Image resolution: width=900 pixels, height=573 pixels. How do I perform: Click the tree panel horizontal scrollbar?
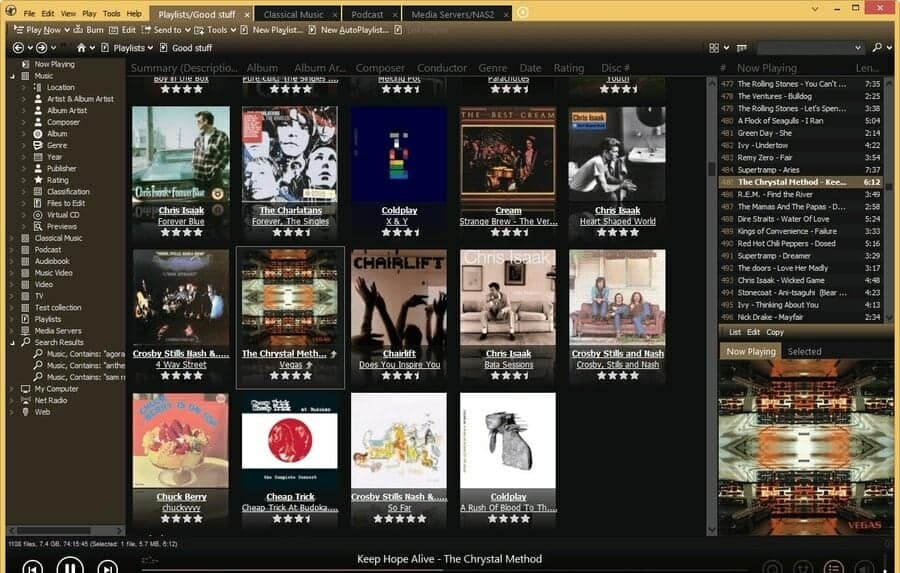[66, 530]
